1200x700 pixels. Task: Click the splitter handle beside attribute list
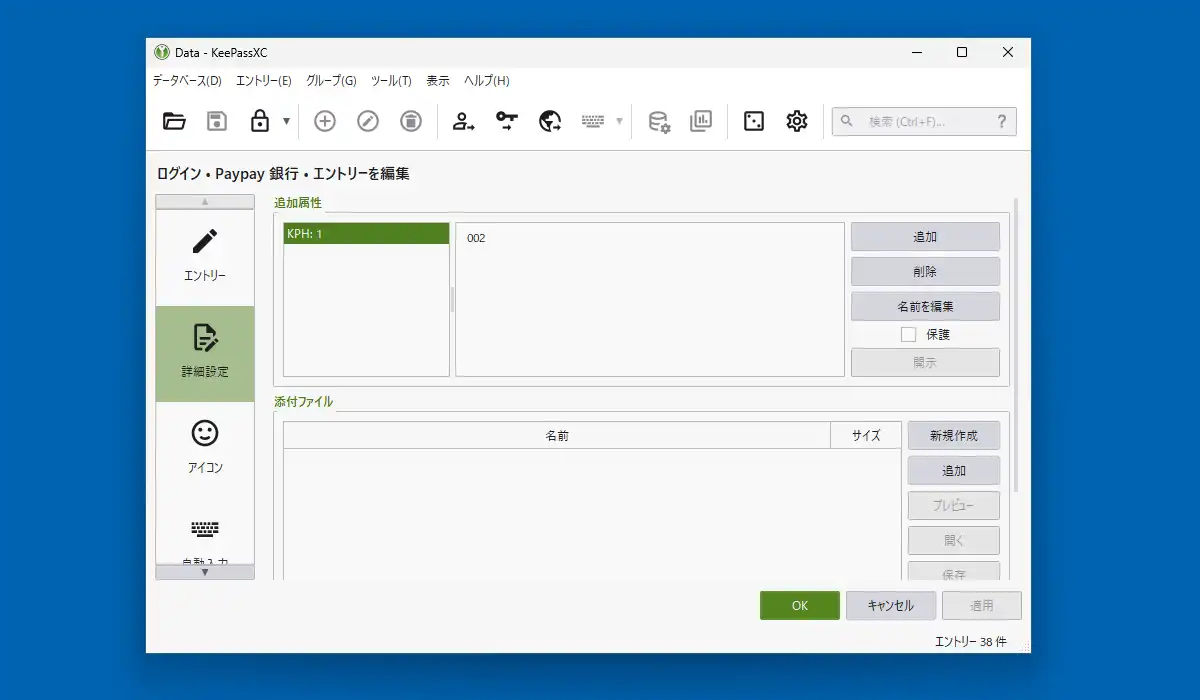[x=452, y=299]
